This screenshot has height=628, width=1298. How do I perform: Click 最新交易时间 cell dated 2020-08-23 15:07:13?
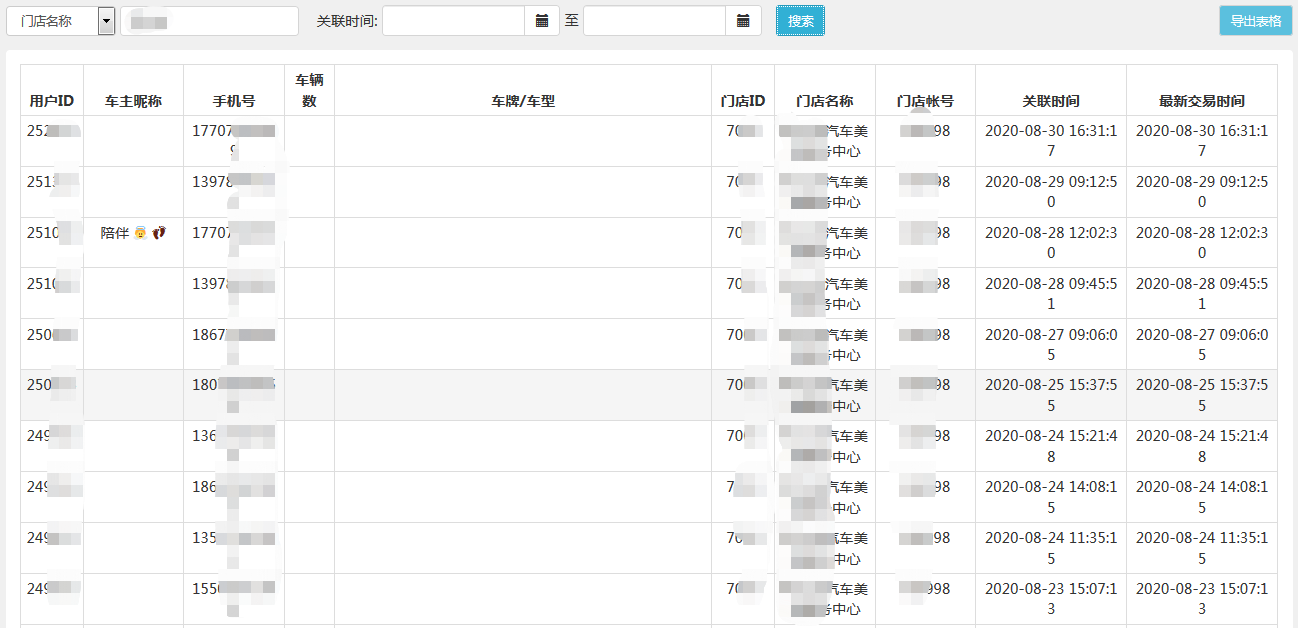pos(1201,598)
